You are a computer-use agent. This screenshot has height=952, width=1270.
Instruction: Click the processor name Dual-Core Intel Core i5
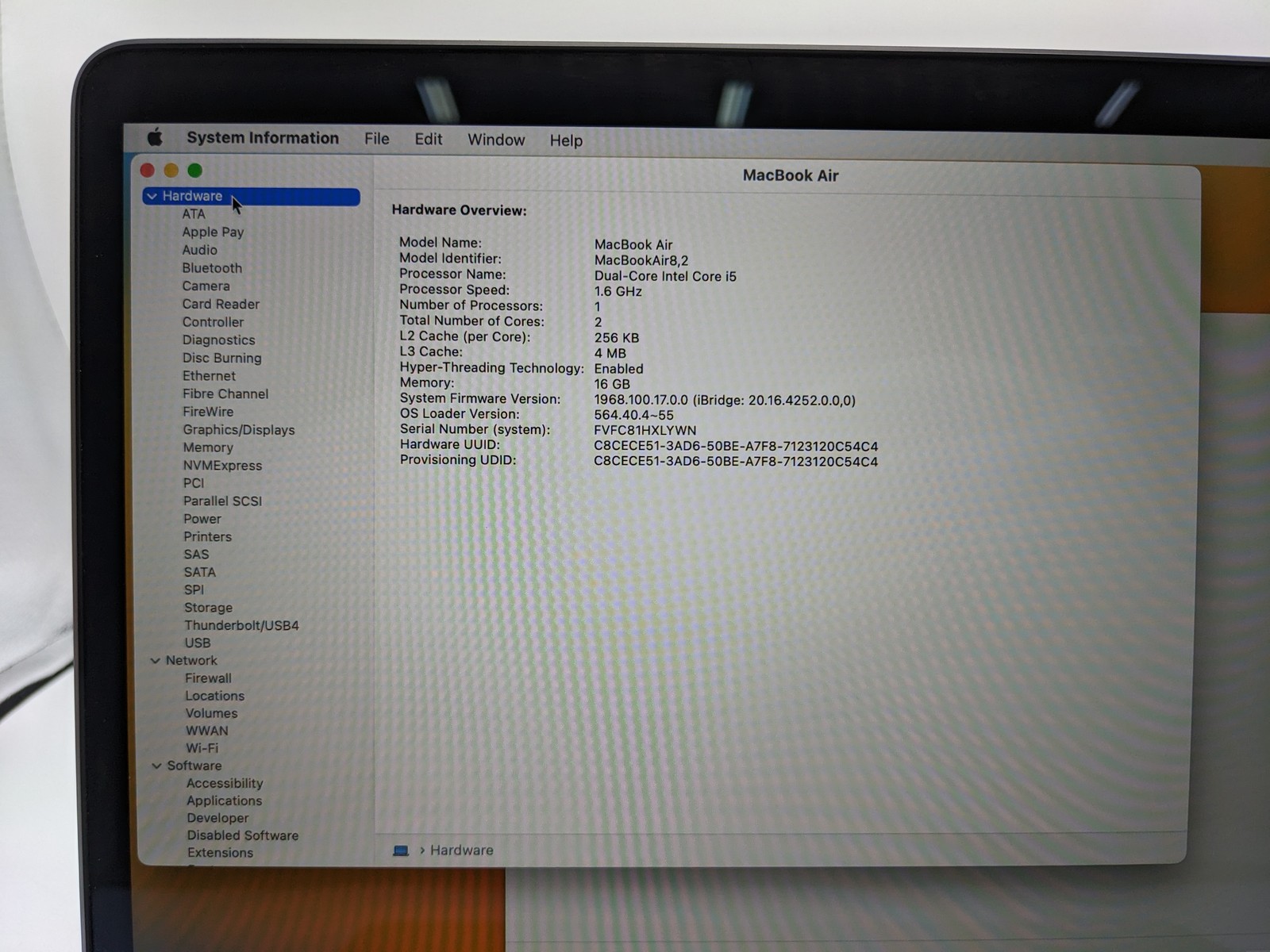tap(665, 276)
